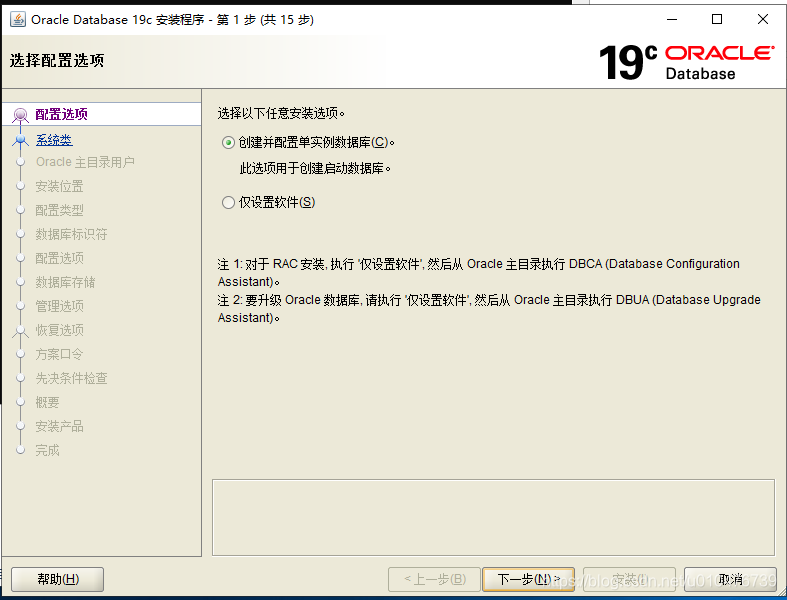This screenshot has height=600, width=787.
Task: Click the 恢复选项 step marker icon
Action: pos(20,330)
